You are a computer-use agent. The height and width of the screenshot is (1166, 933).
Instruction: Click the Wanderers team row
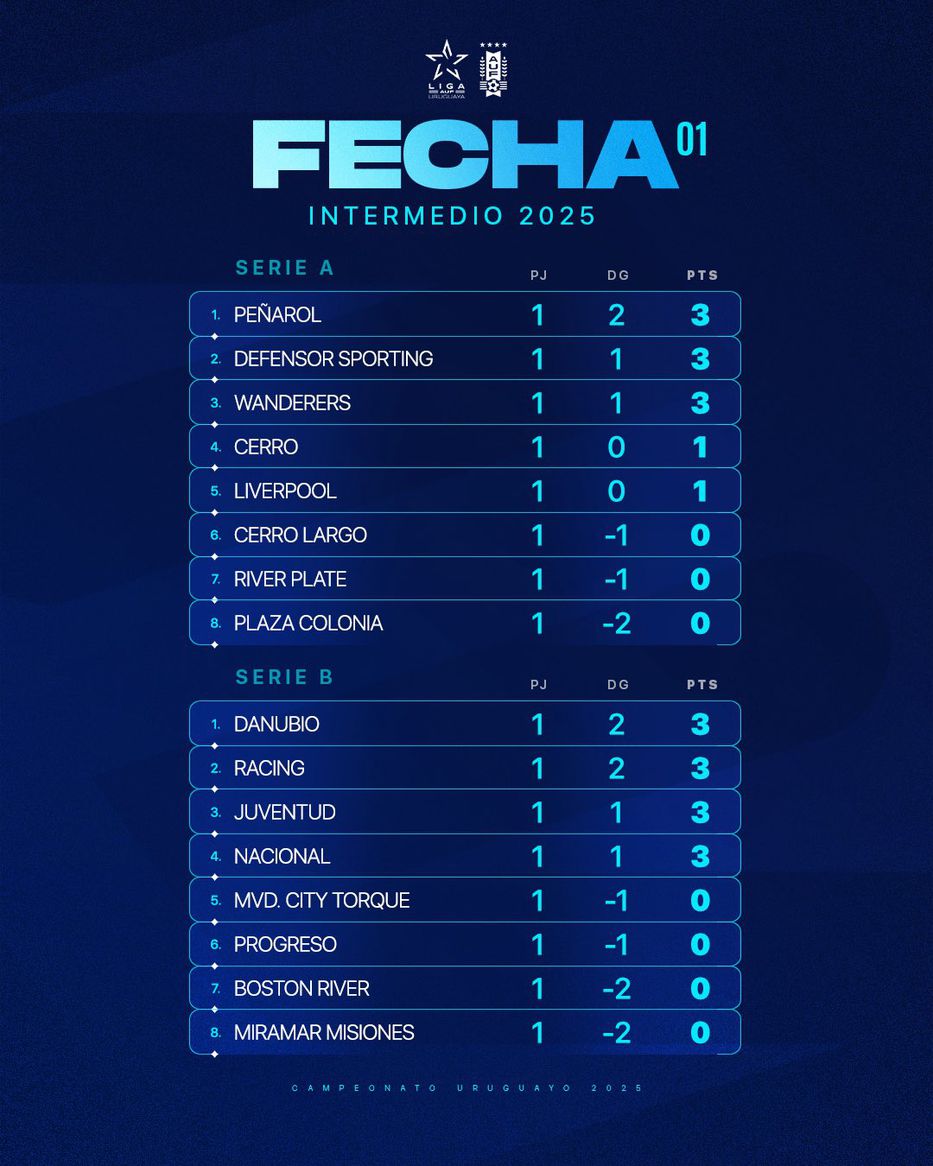(x=465, y=402)
